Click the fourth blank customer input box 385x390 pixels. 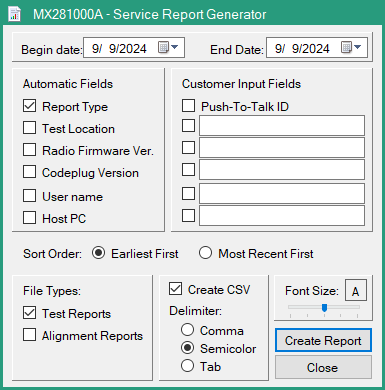[x=282, y=193]
